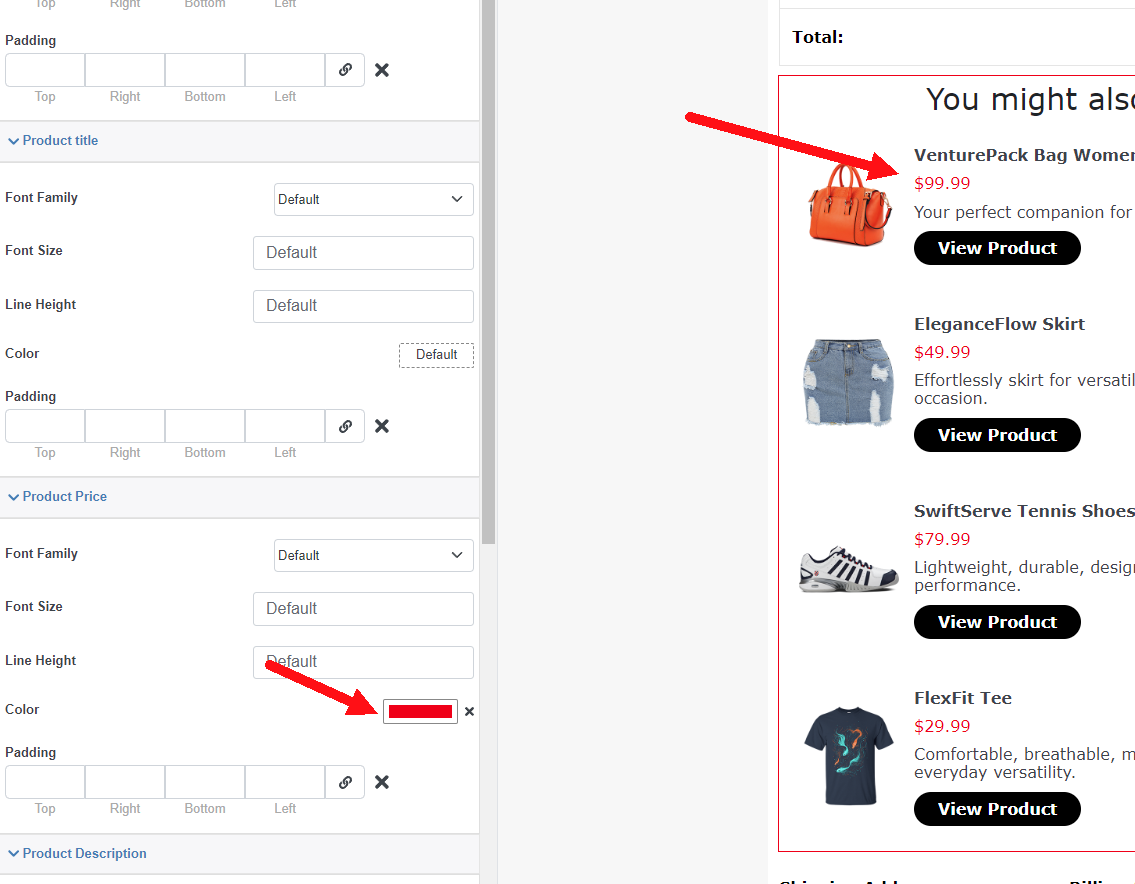The image size is (1135, 884).
Task: Open Product title Font Family dropdown
Action: tap(374, 199)
